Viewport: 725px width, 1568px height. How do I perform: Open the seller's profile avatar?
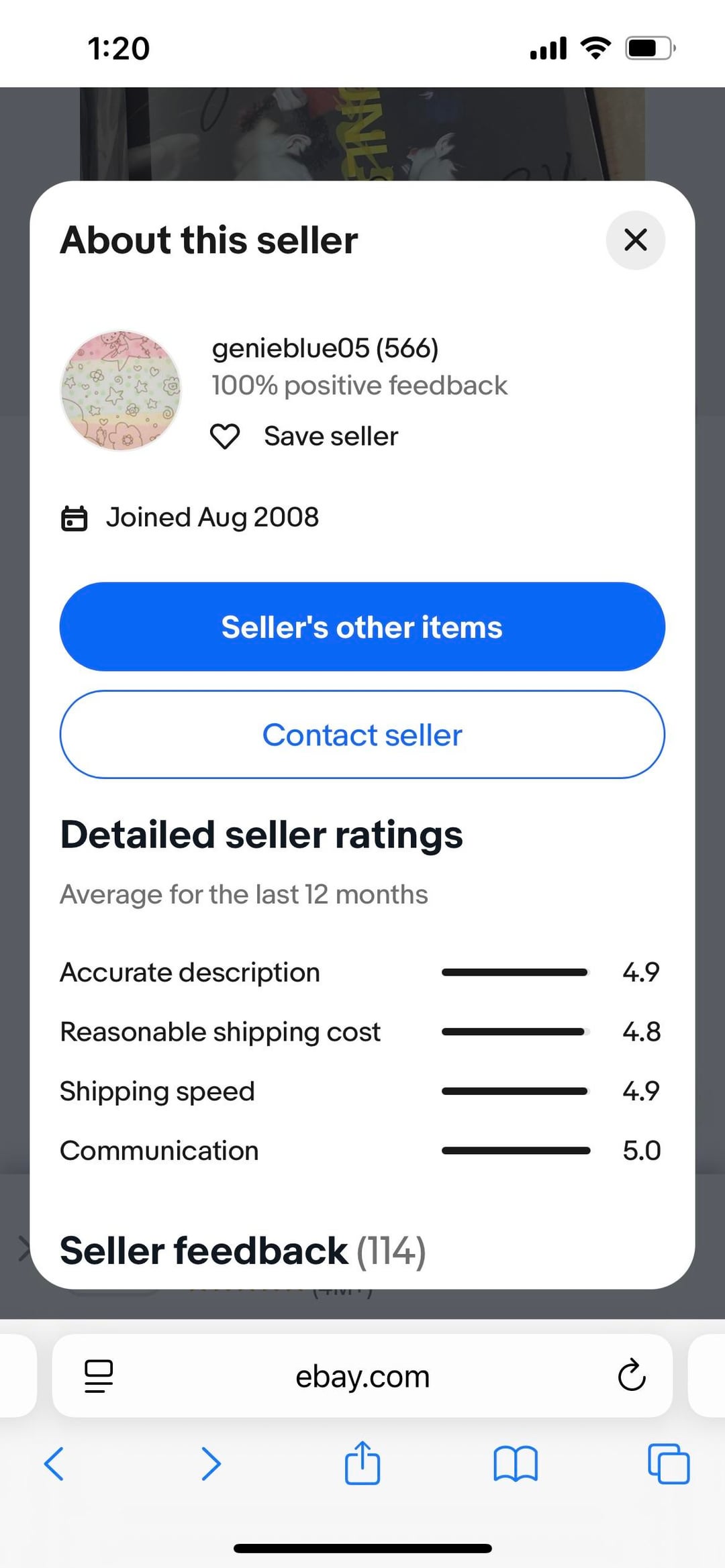(x=121, y=390)
